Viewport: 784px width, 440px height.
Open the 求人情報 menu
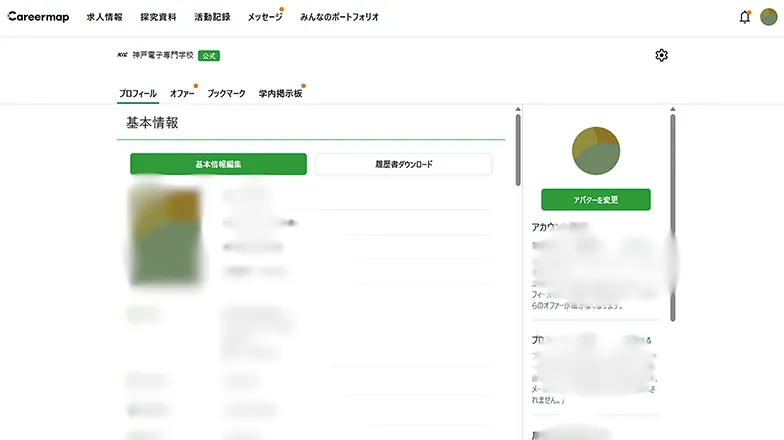point(104,17)
